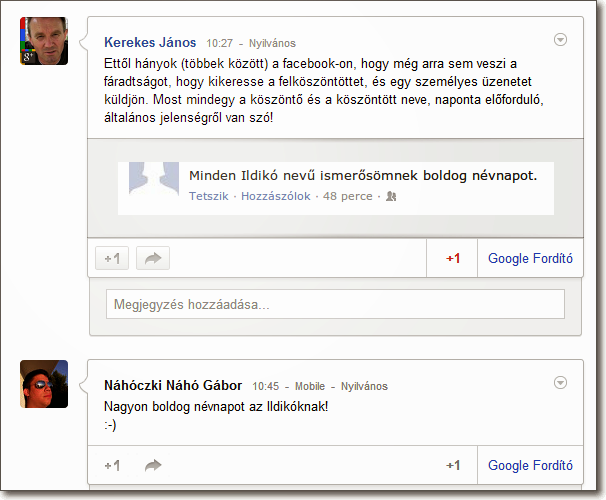
Task: Show the +1 count on Náhóczki's post
Action: click(x=453, y=465)
